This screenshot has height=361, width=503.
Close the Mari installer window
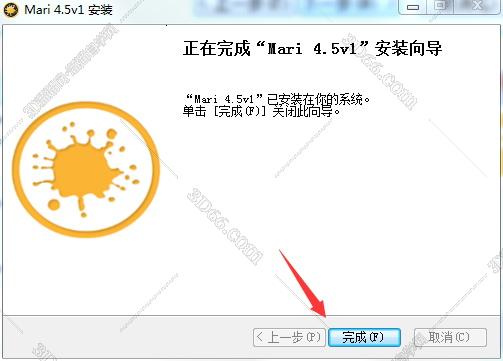click(477, 6)
